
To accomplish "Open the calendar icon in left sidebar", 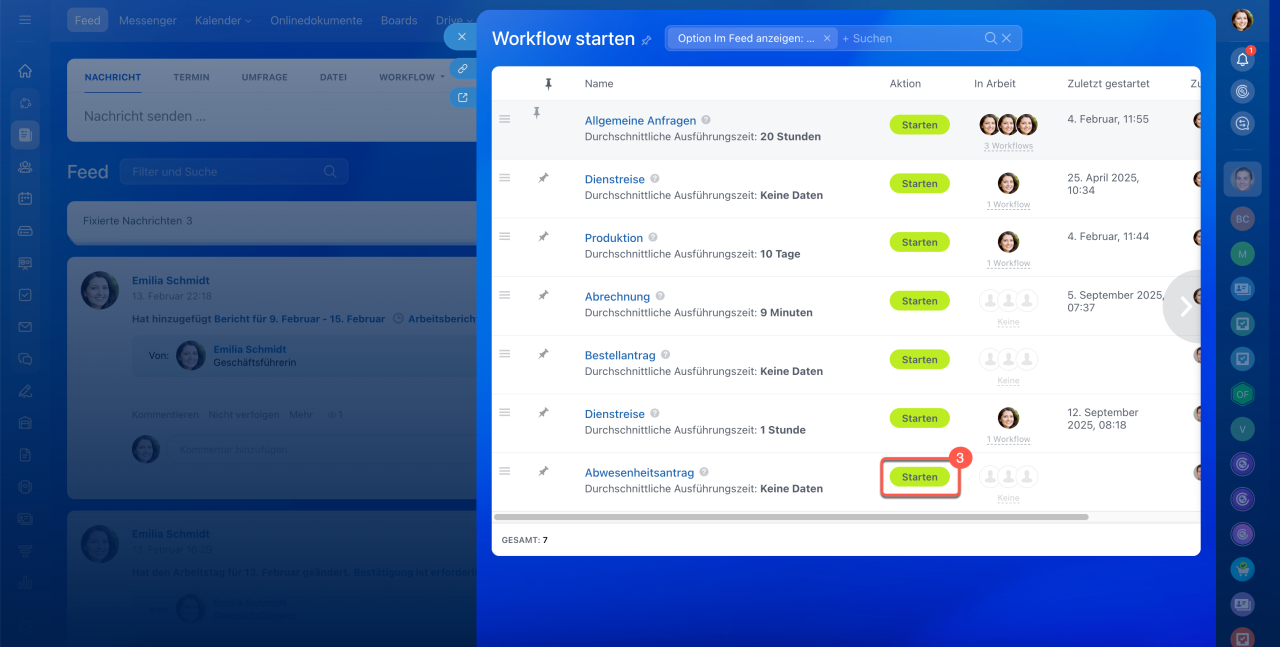I will point(25,199).
